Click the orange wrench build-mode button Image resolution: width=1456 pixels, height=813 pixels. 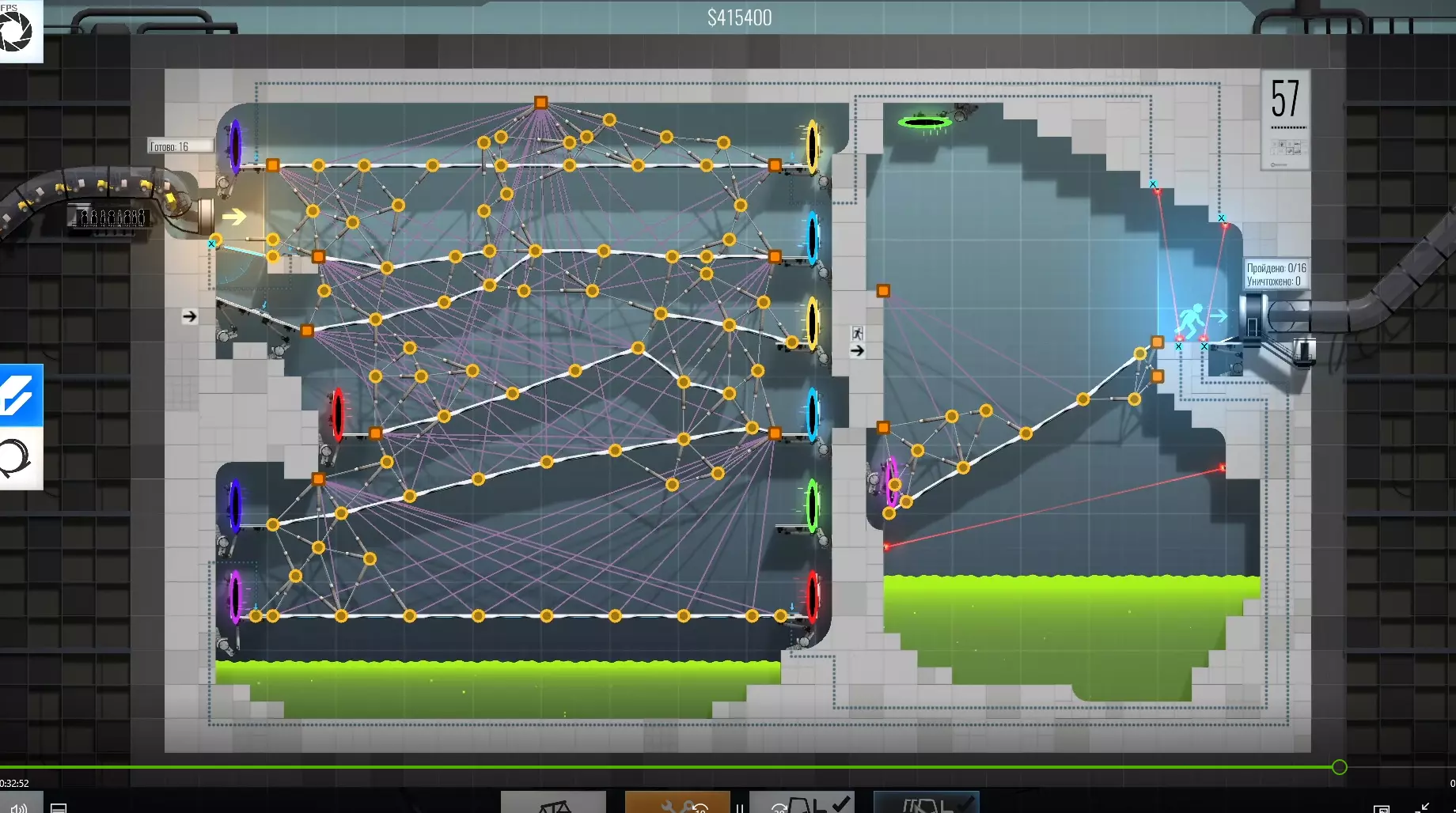tap(677, 803)
